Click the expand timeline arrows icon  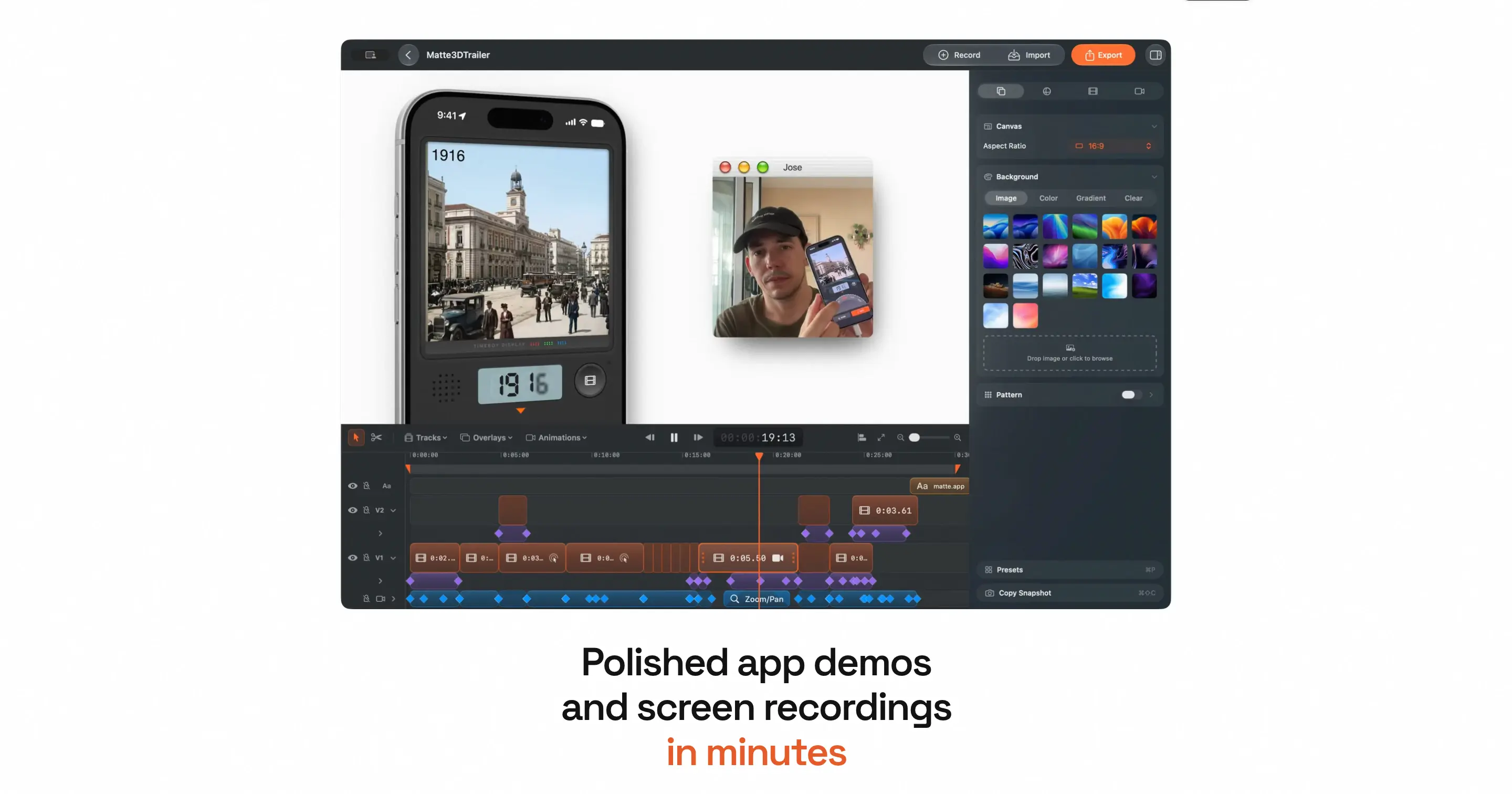pos(881,437)
